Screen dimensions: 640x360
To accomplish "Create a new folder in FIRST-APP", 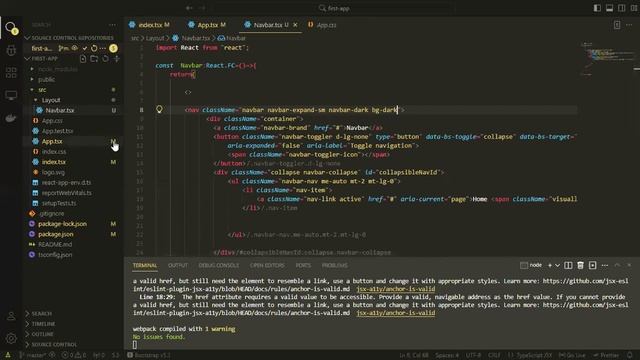I will click(94, 59).
